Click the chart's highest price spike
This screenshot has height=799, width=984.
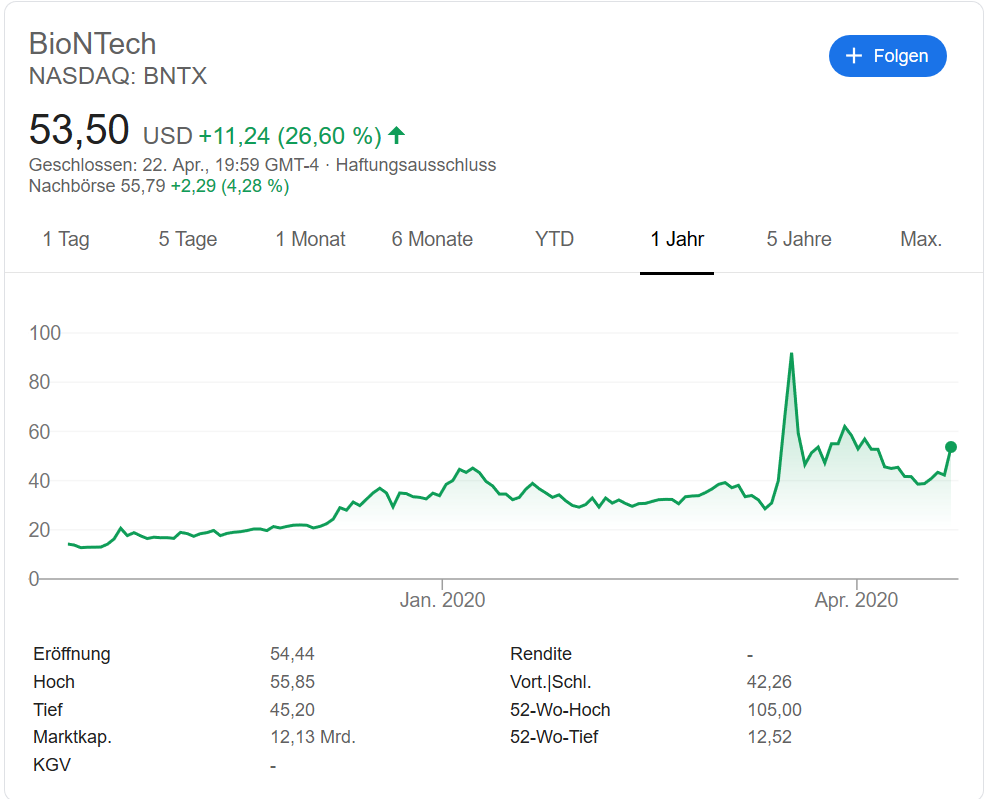coord(791,354)
